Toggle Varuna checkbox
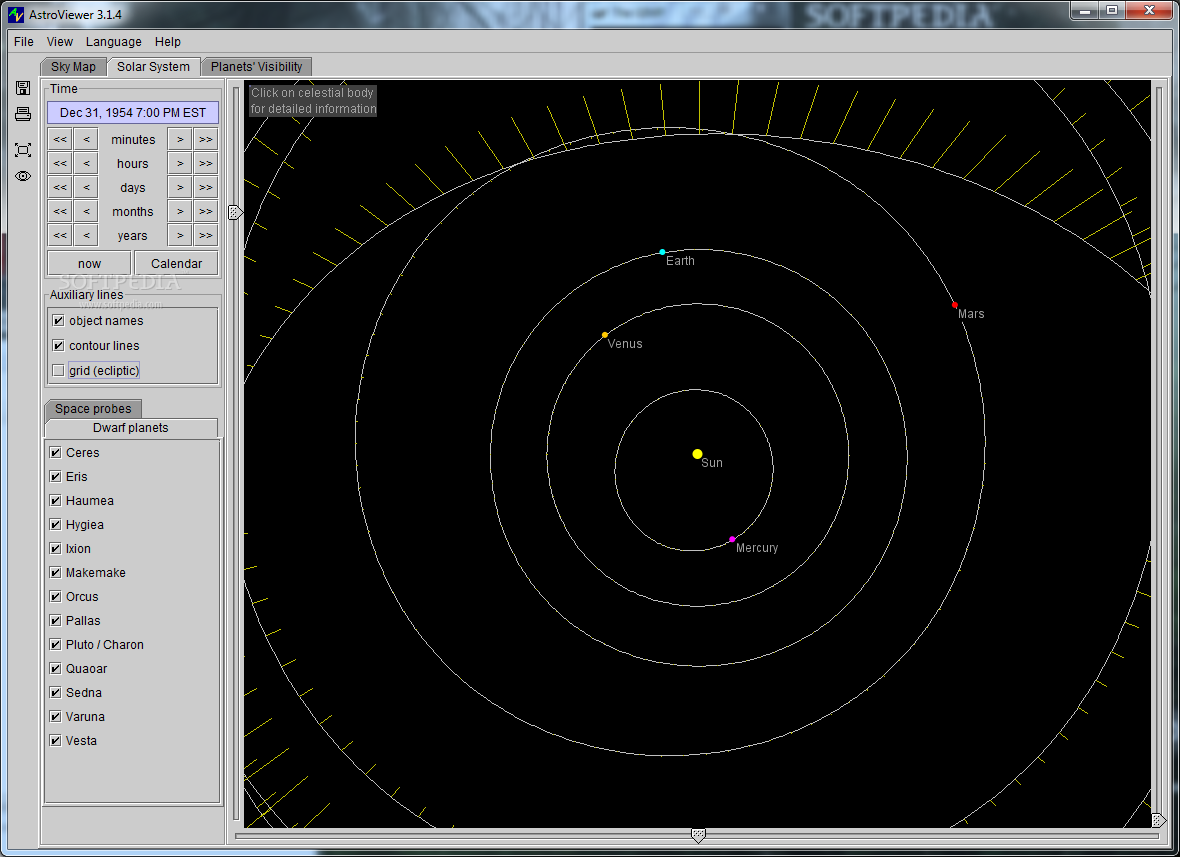 pyautogui.click(x=55, y=717)
